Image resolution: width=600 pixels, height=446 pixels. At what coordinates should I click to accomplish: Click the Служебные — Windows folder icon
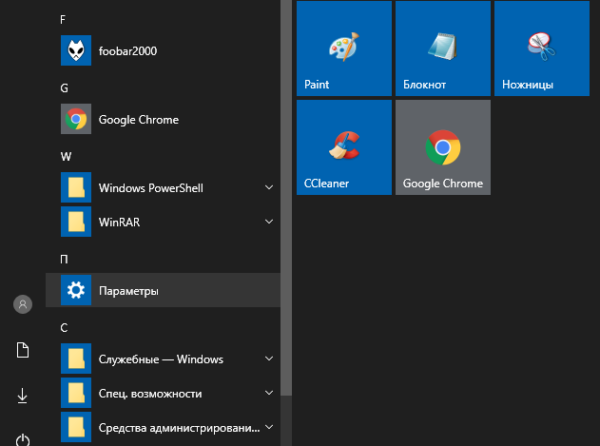coord(76,359)
